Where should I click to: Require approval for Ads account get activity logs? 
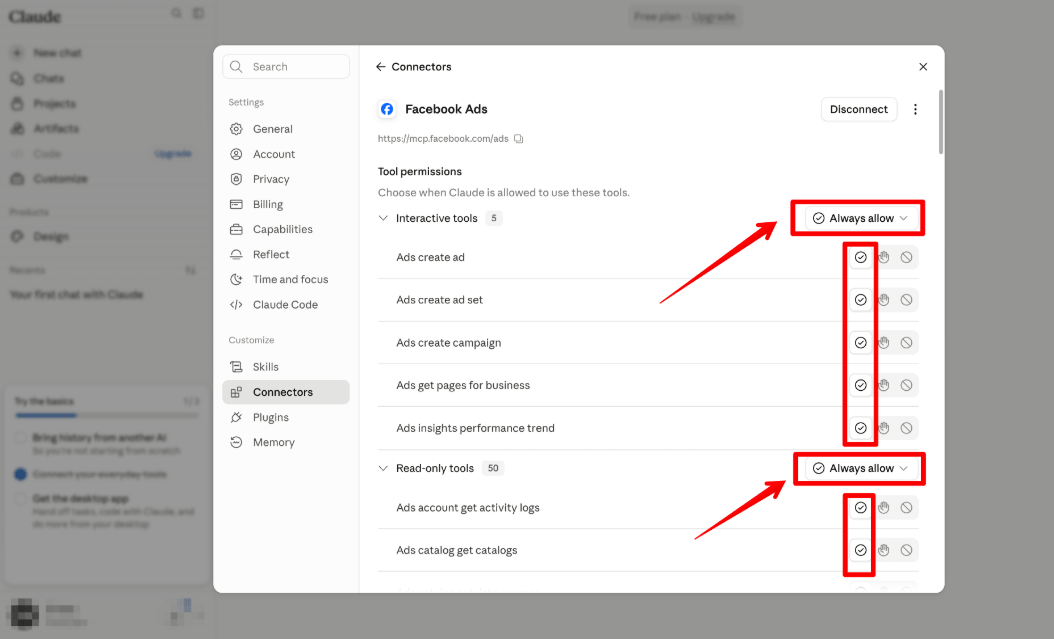point(884,508)
